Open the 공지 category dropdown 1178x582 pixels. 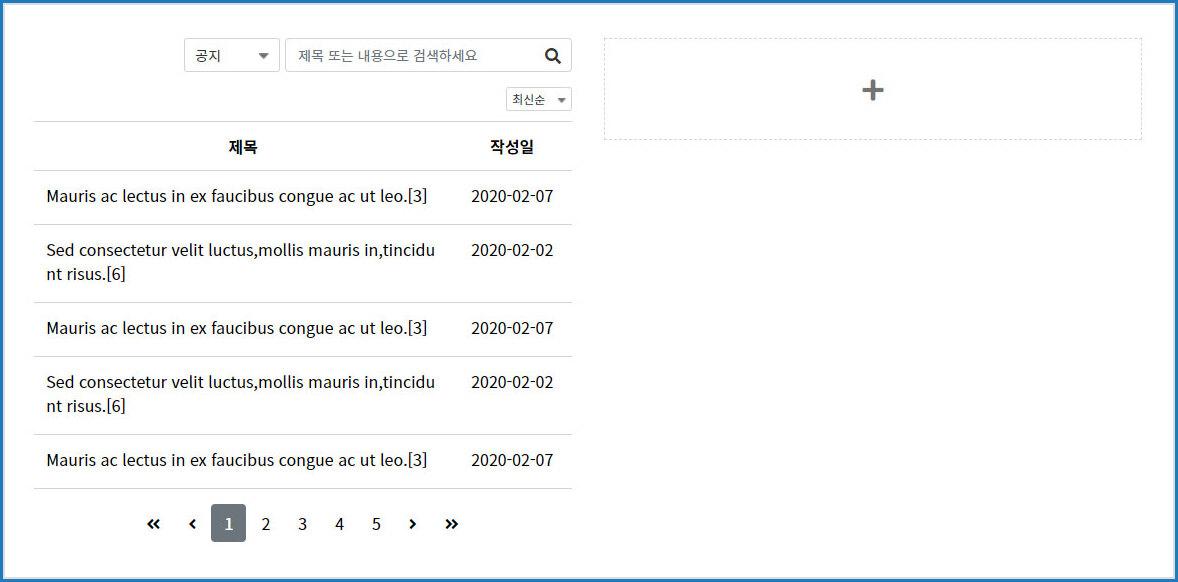[231, 56]
